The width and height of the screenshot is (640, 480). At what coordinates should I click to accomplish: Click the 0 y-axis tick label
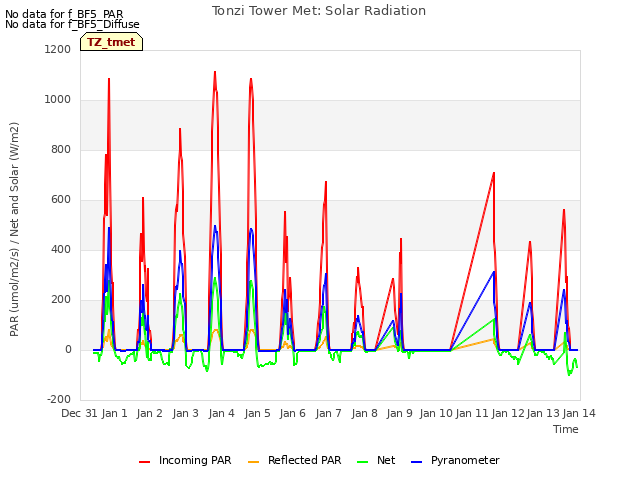(68, 349)
